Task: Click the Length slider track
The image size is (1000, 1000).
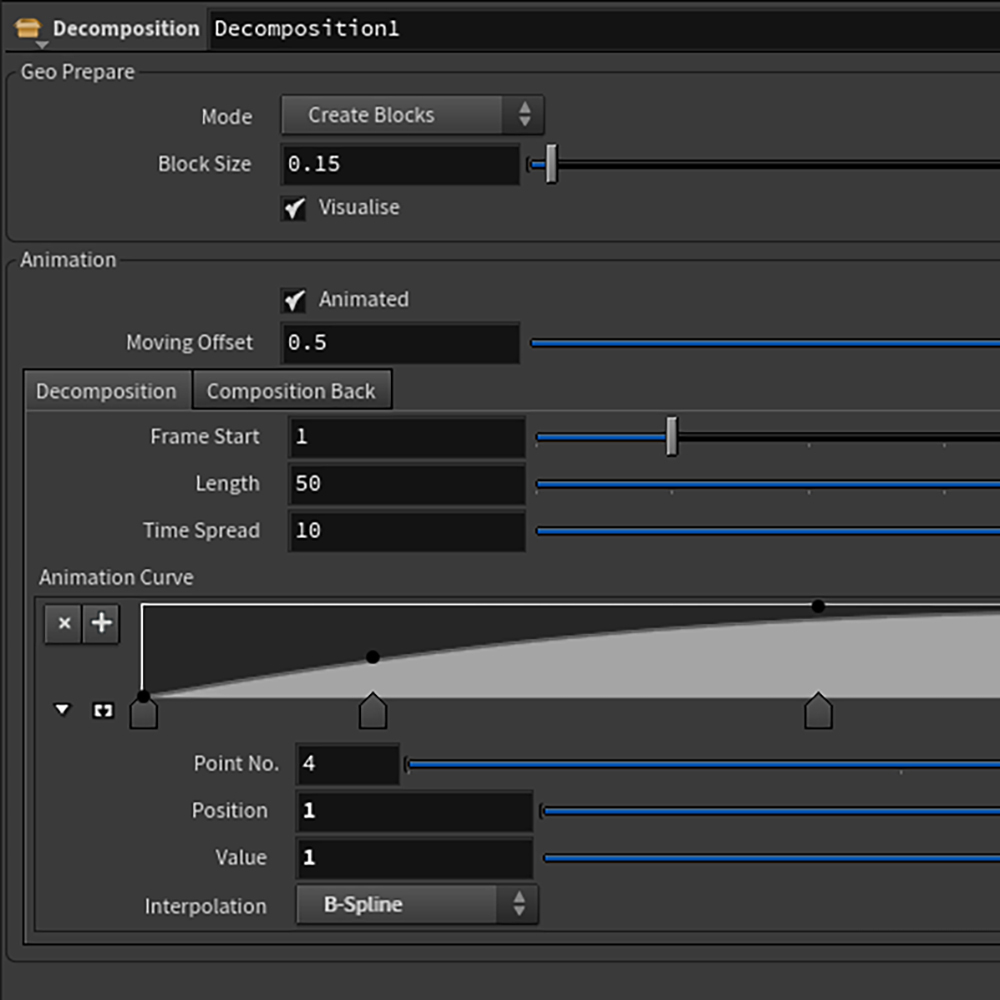Action: 768,485
